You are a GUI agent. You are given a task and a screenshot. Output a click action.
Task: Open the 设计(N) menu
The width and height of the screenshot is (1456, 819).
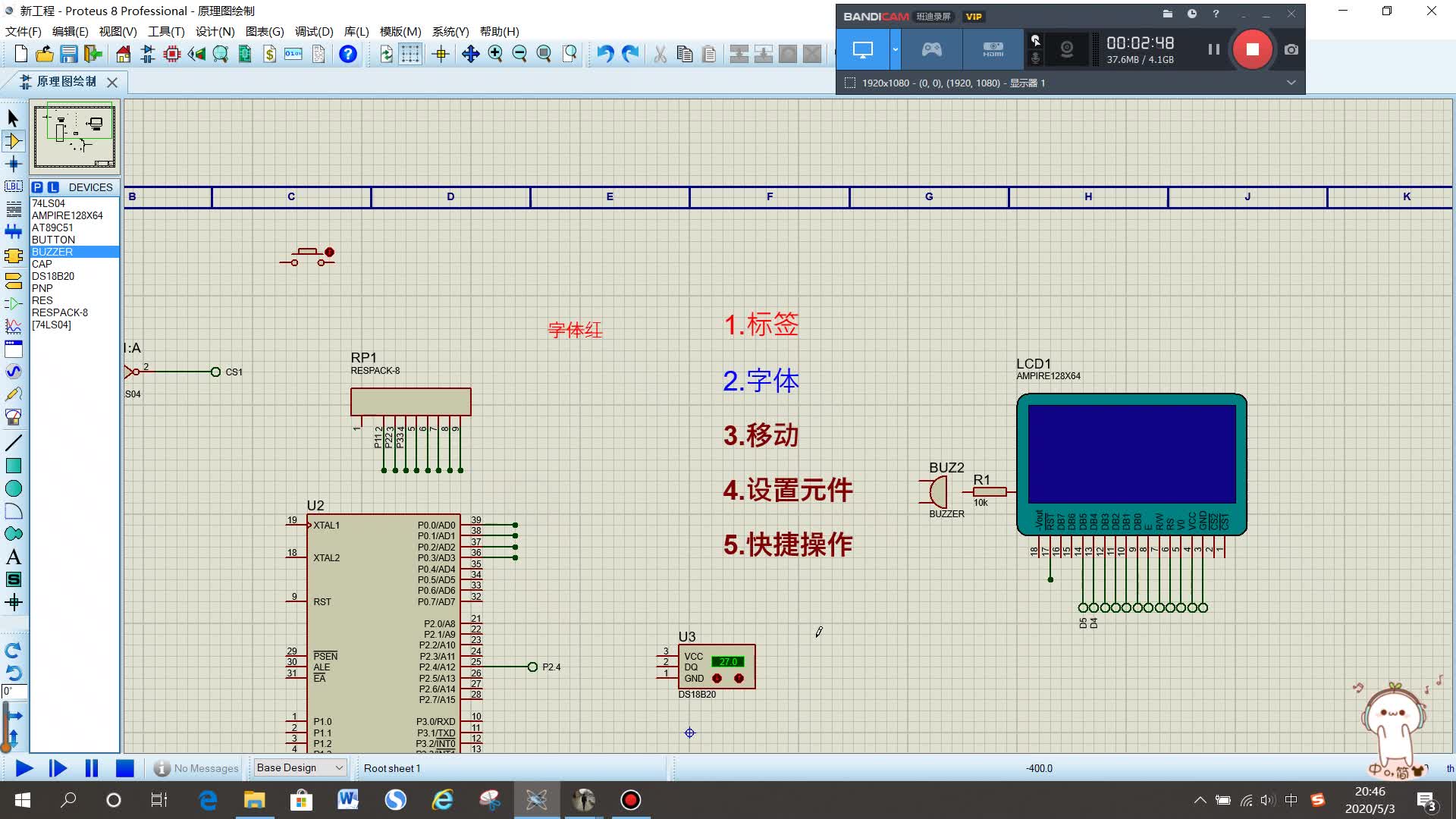tap(215, 31)
